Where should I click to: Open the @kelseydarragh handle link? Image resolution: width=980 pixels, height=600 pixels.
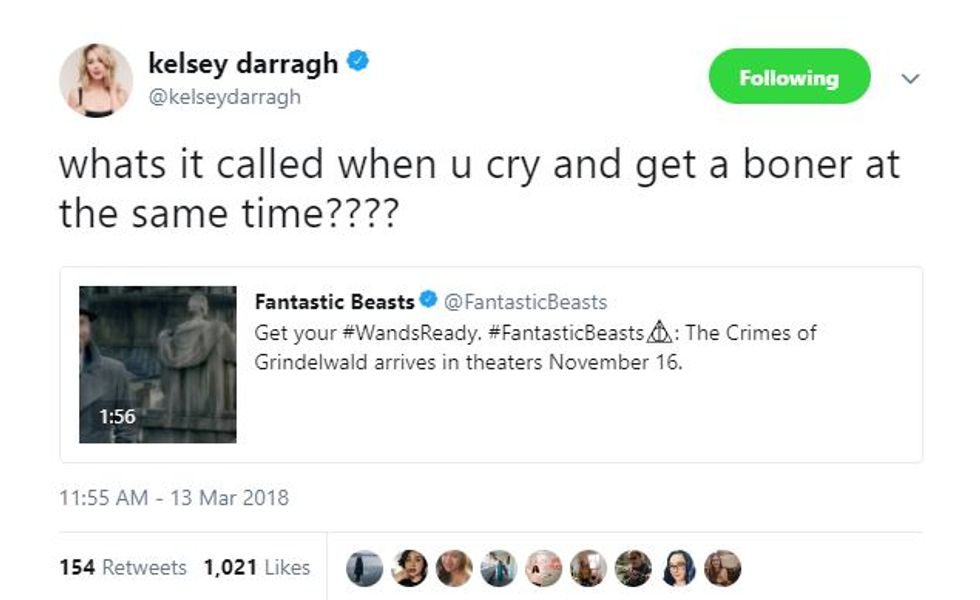coord(224,98)
